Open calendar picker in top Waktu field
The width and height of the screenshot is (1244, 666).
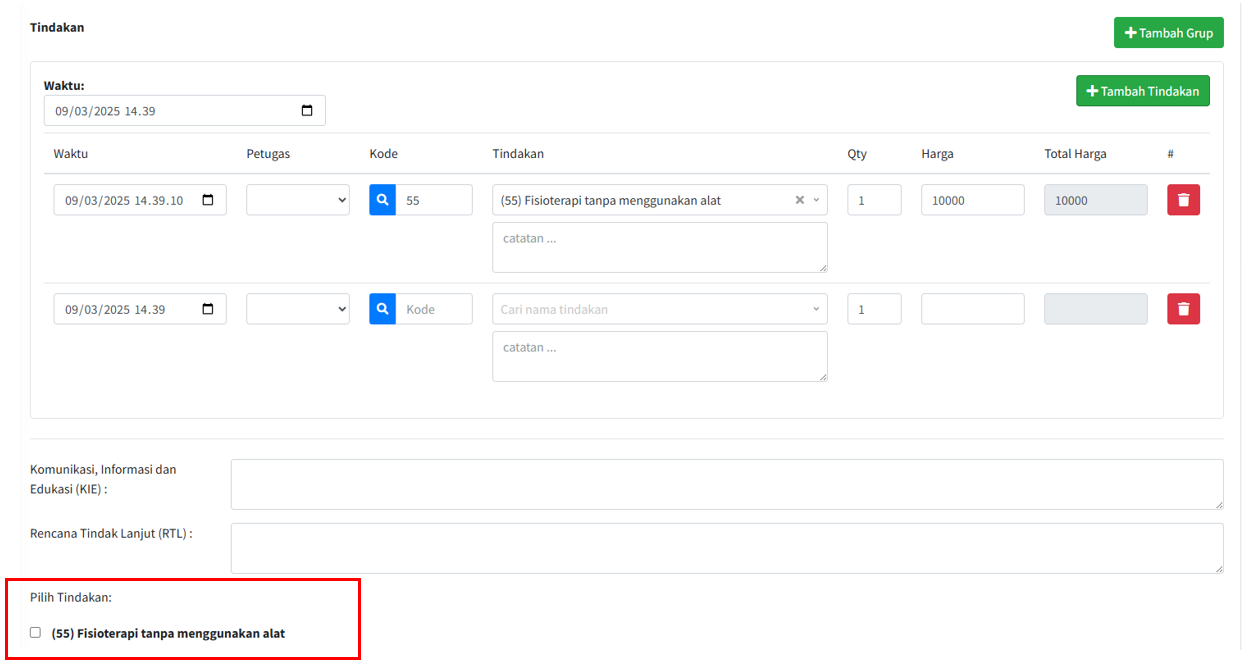pyautogui.click(x=307, y=111)
